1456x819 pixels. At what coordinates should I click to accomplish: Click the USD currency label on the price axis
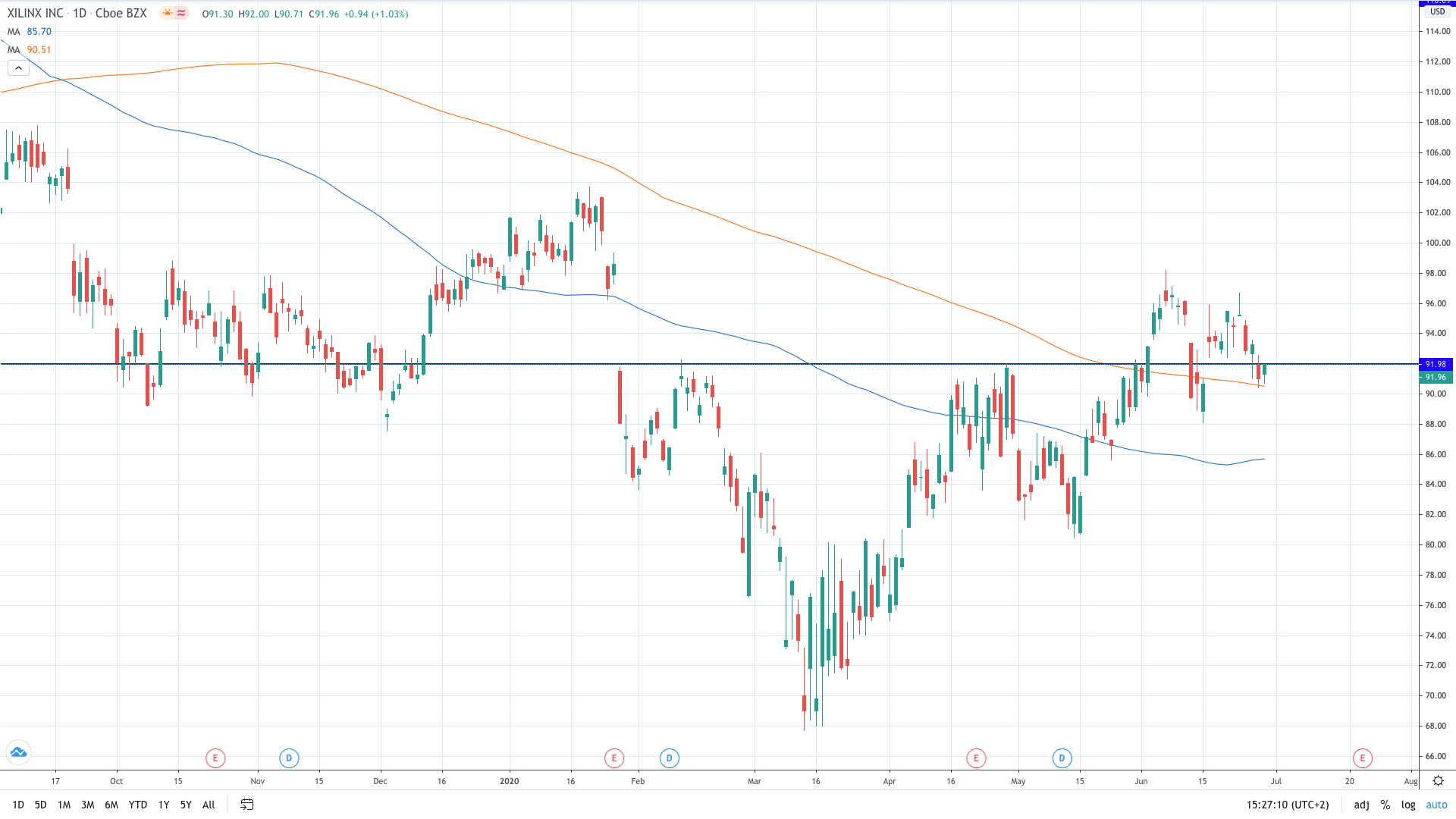1438,11
